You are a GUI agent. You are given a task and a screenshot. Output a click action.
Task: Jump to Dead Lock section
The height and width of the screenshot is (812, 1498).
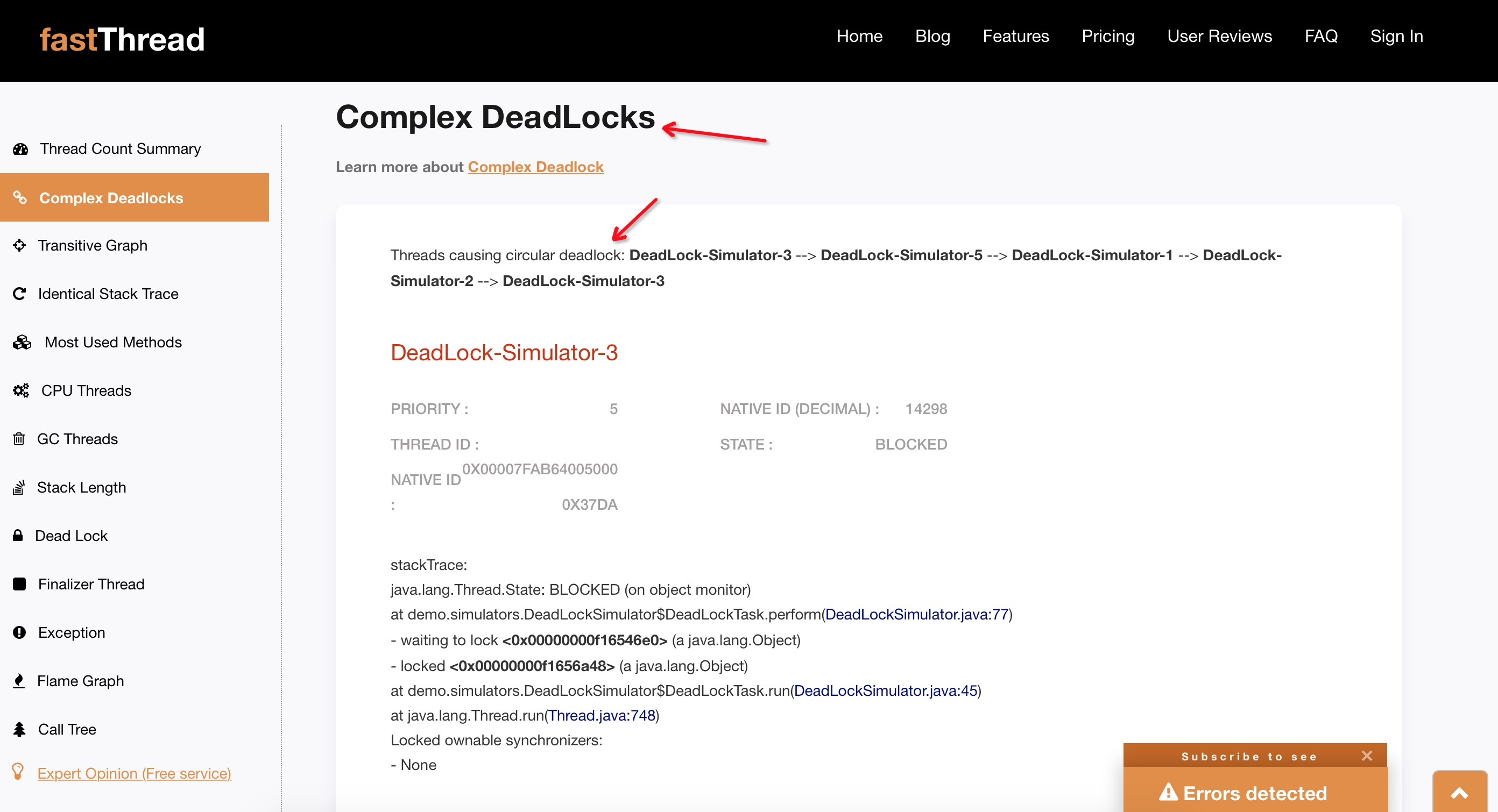click(x=72, y=535)
